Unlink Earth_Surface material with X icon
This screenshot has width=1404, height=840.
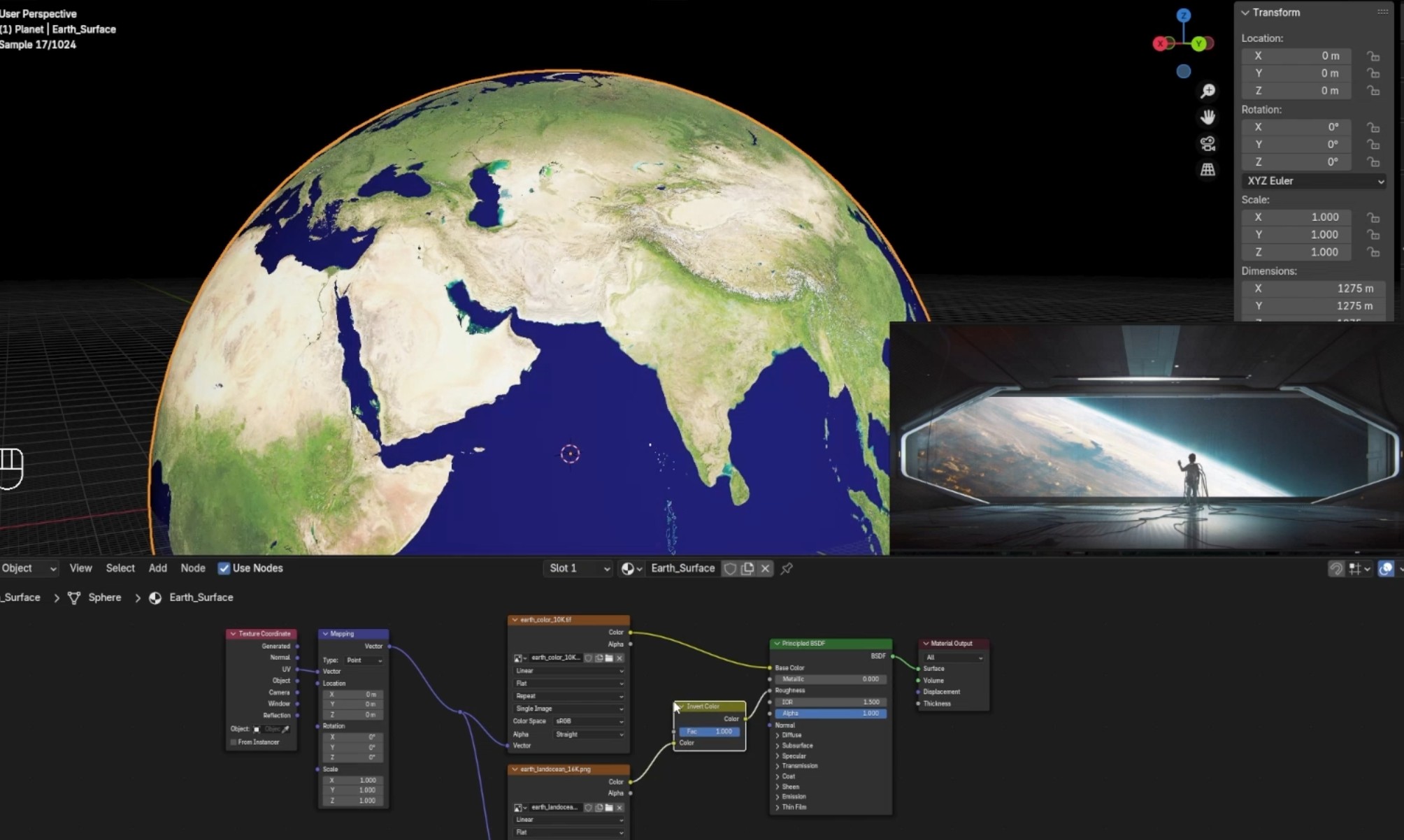click(x=766, y=569)
